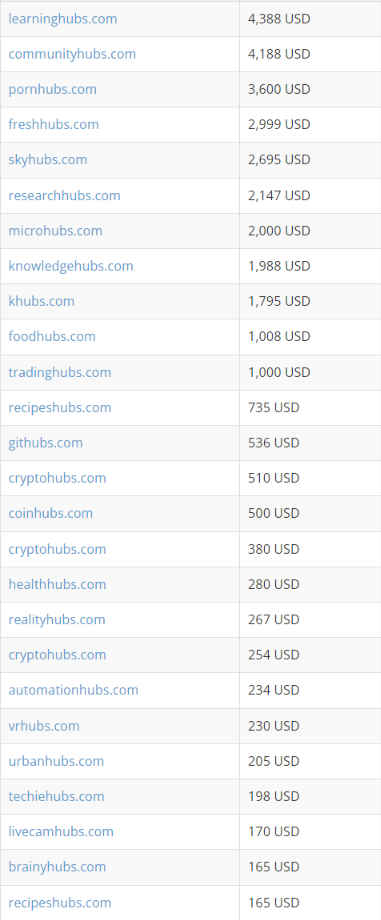Visit the foodhubs.com listing
This screenshot has width=381, height=920.
click(x=52, y=336)
